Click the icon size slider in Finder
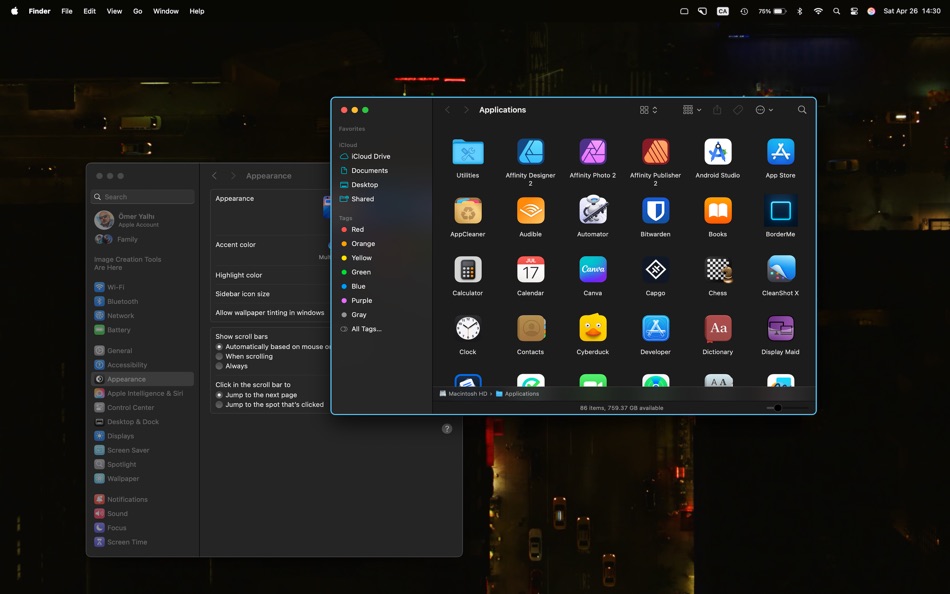Image resolution: width=950 pixels, height=594 pixels. click(x=778, y=408)
